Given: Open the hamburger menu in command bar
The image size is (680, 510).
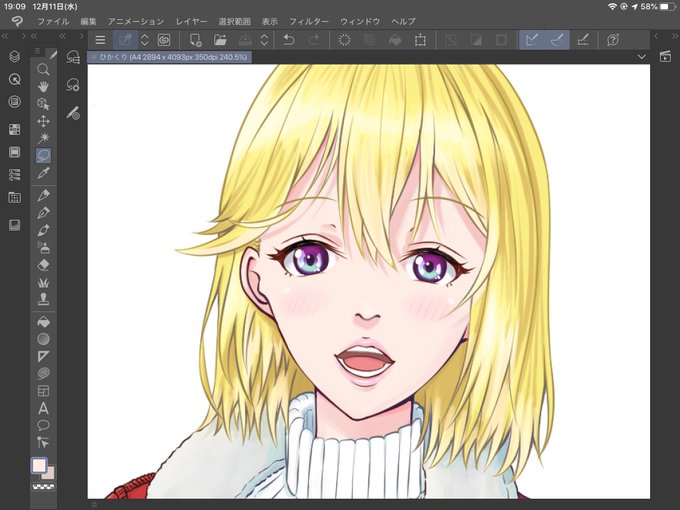Looking at the screenshot, I should coord(100,40).
